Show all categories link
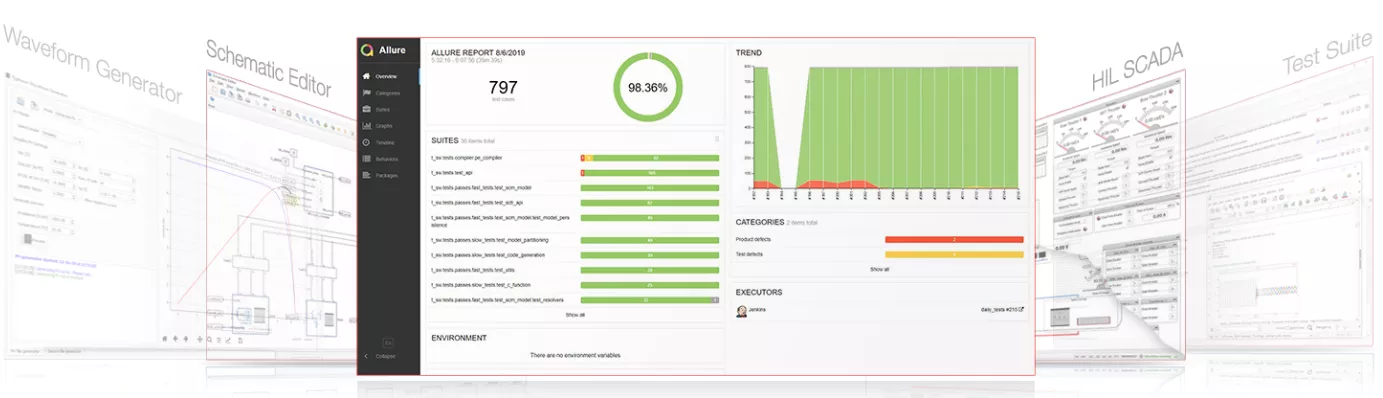 coord(879,269)
